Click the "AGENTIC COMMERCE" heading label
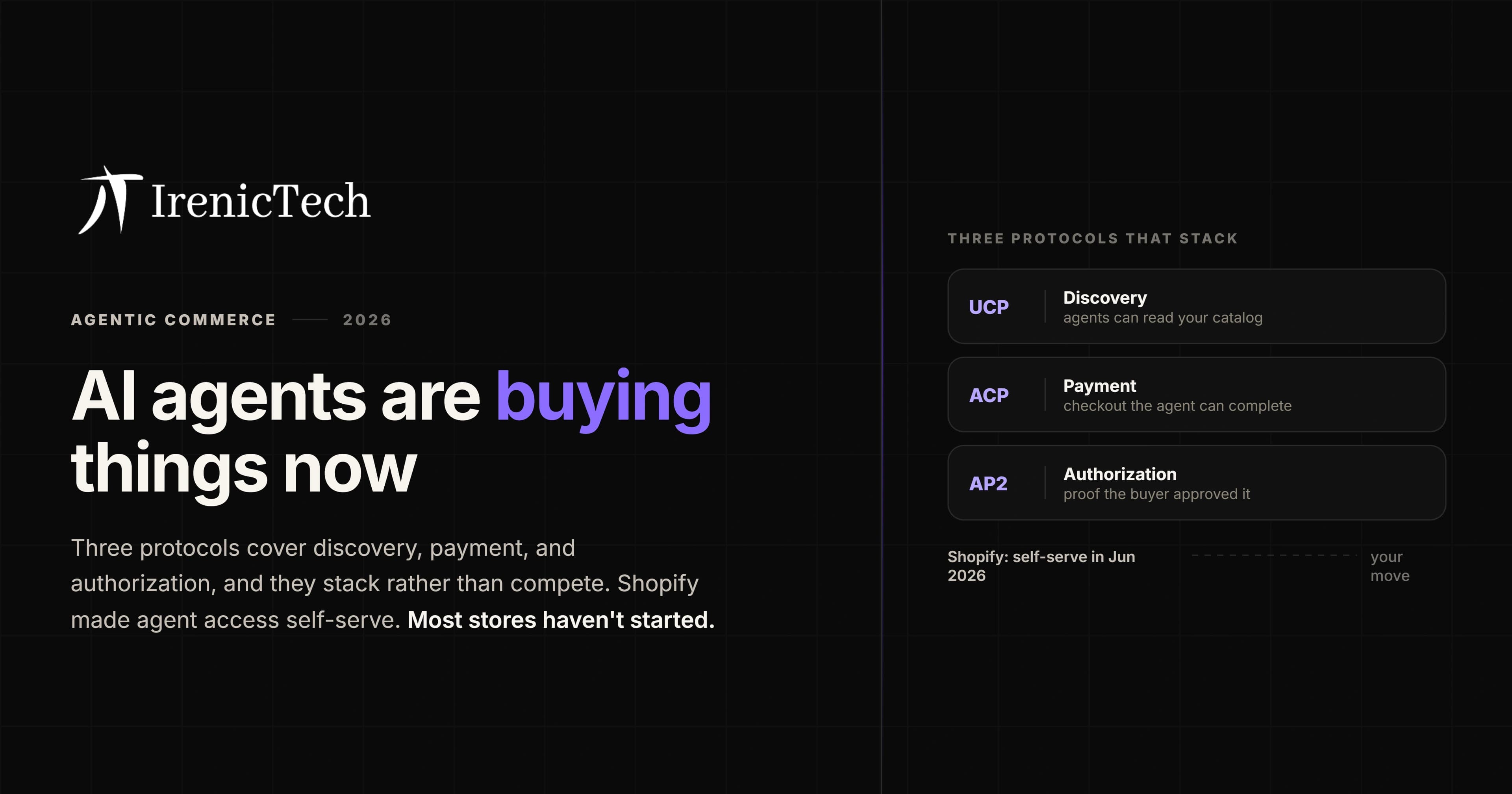The image size is (1512, 794). tap(173, 319)
